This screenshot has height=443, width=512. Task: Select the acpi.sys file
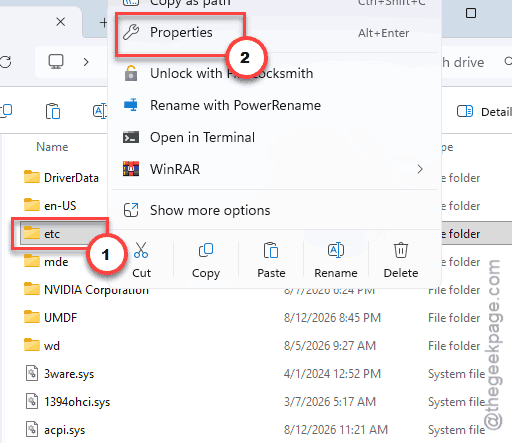64,430
